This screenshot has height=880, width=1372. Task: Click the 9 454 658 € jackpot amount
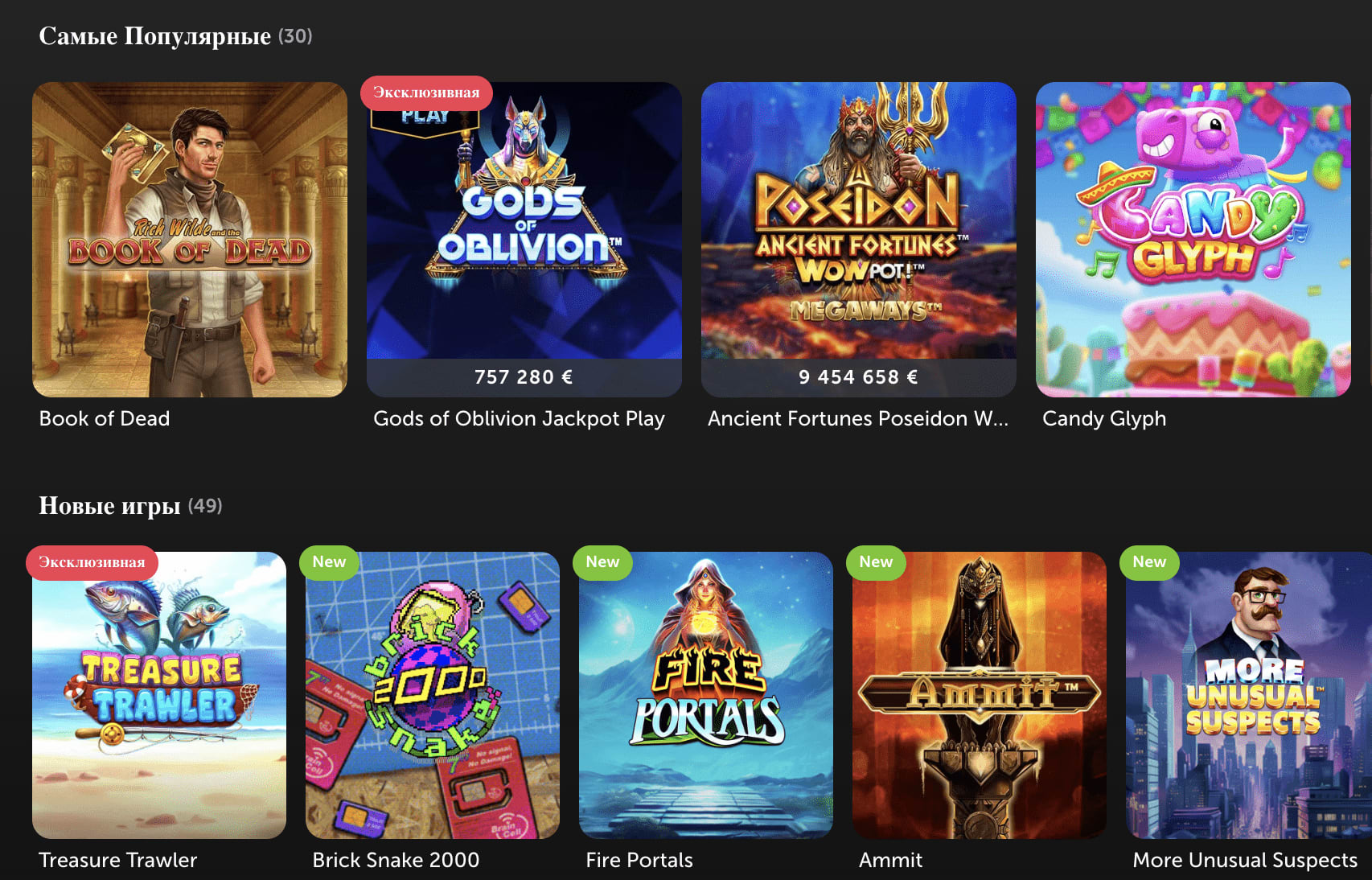[858, 377]
